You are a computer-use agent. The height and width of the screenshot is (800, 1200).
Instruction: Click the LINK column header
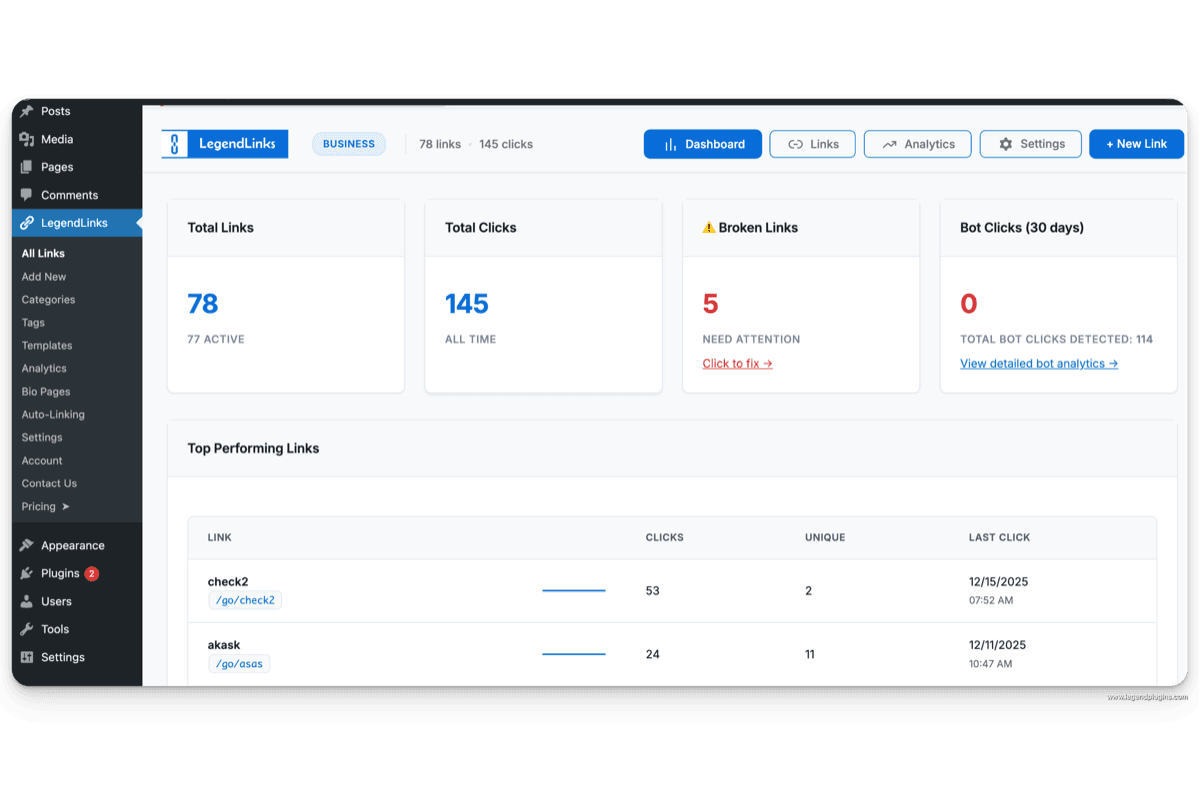tap(220, 537)
